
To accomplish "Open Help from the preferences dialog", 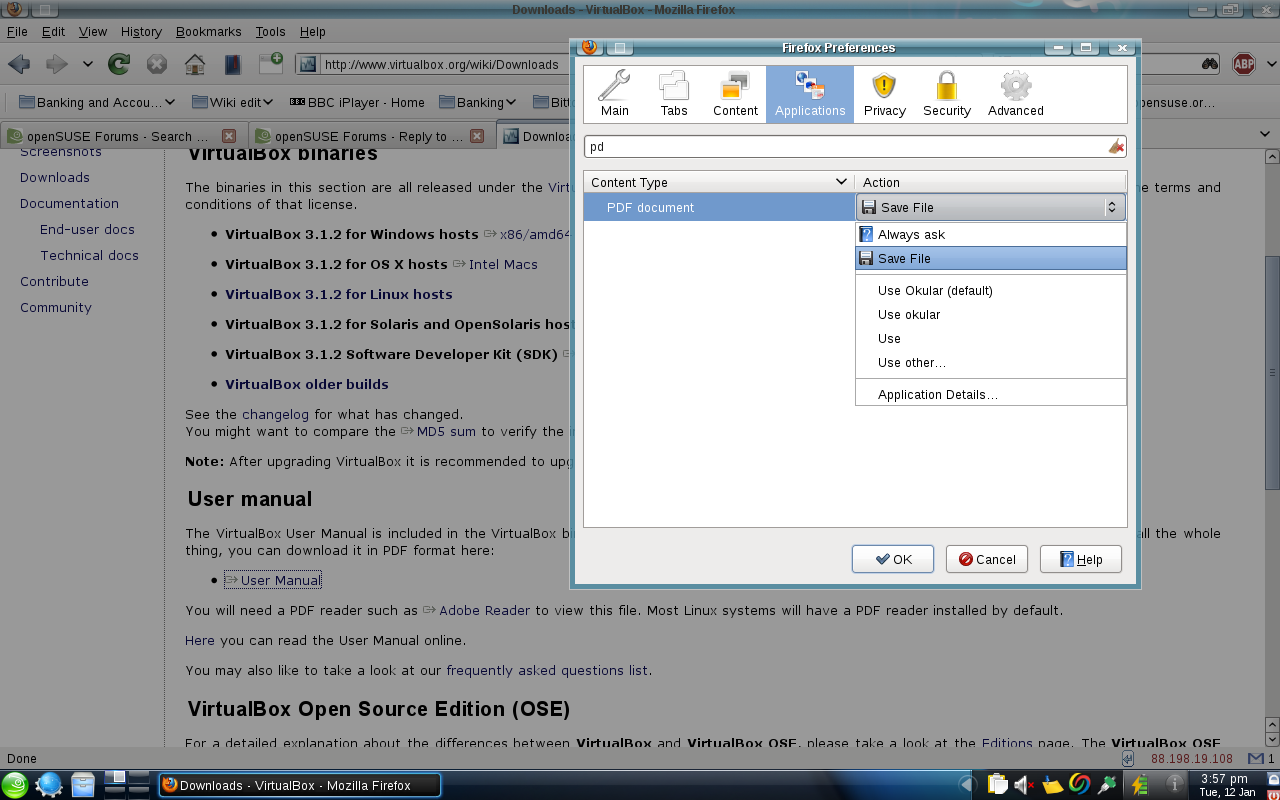I will (x=1080, y=559).
